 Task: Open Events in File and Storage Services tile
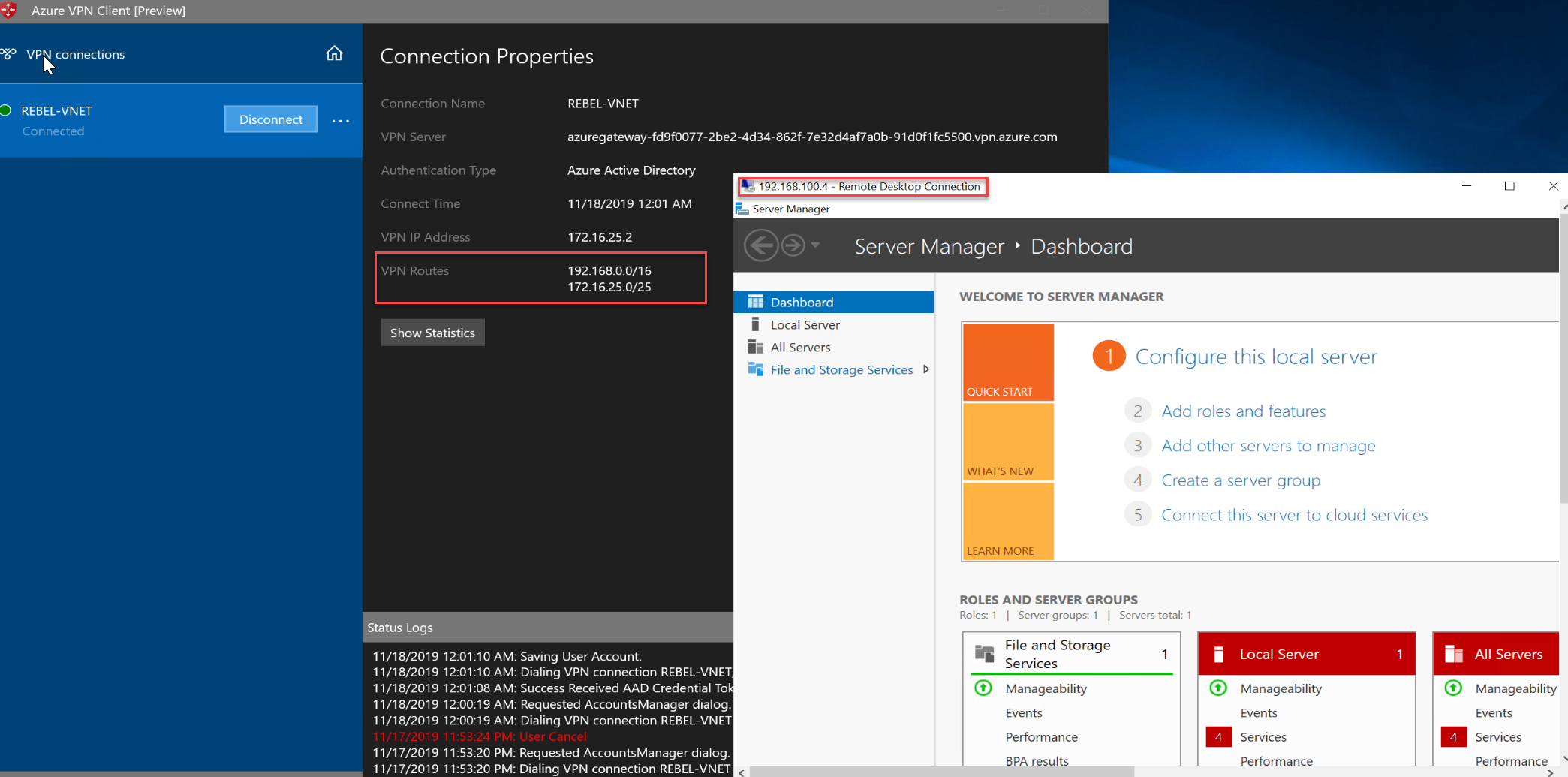[x=1024, y=712]
